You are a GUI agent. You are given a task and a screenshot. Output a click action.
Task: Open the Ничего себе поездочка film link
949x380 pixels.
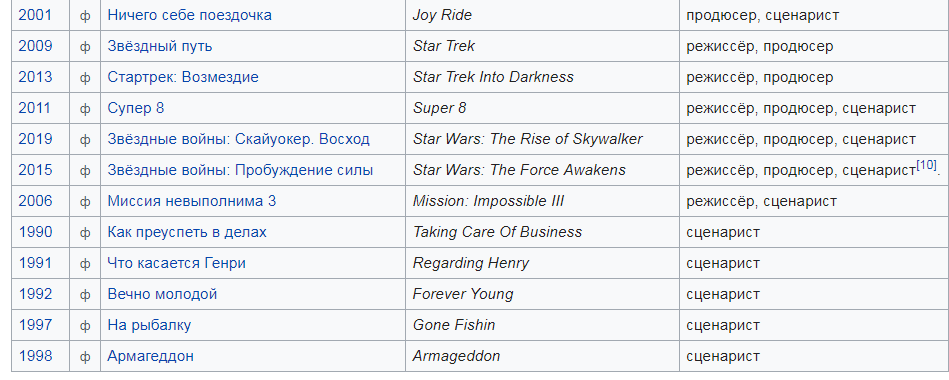(189, 15)
